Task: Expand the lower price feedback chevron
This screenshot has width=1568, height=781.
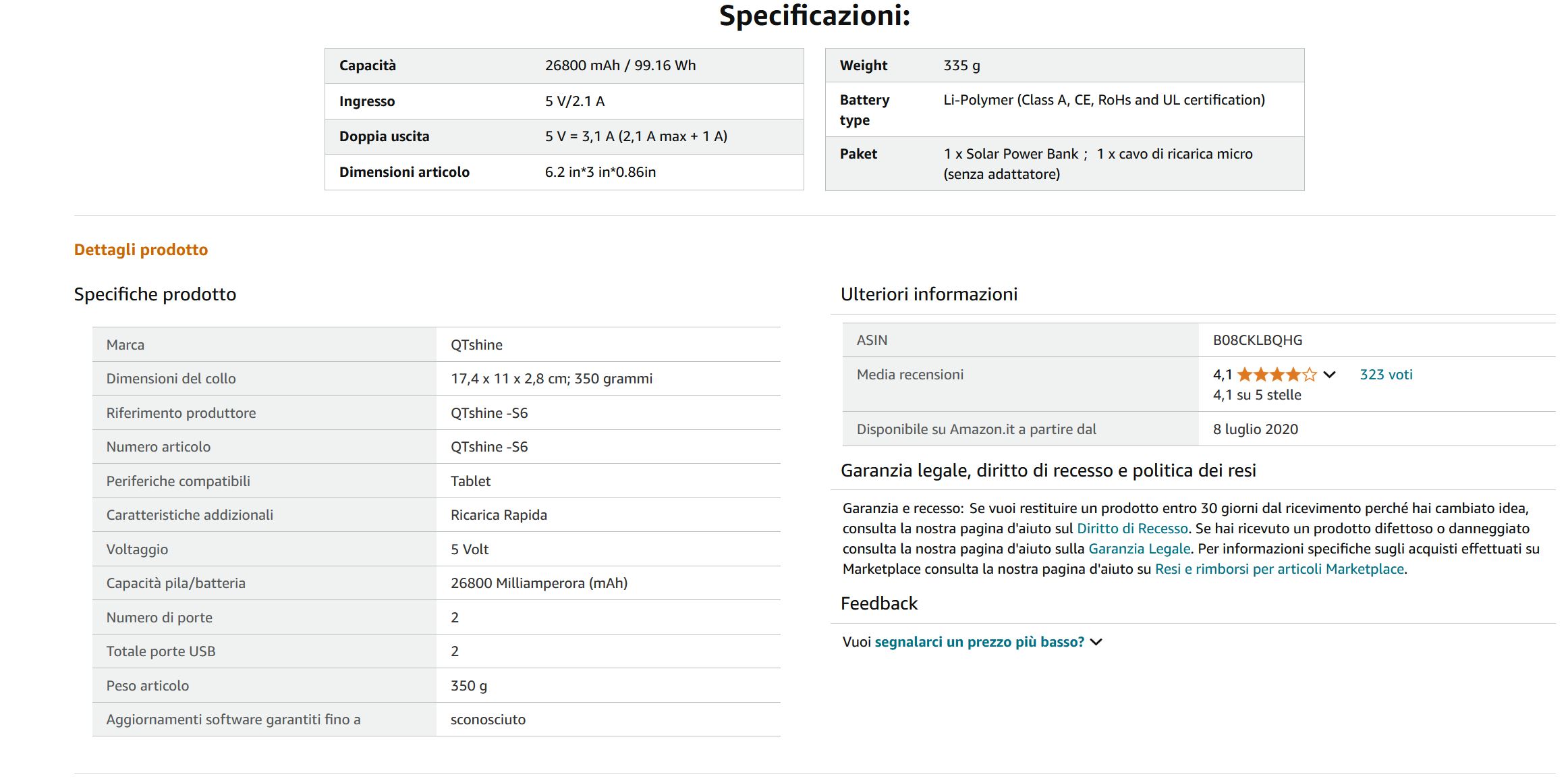Action: (1096, 642)
